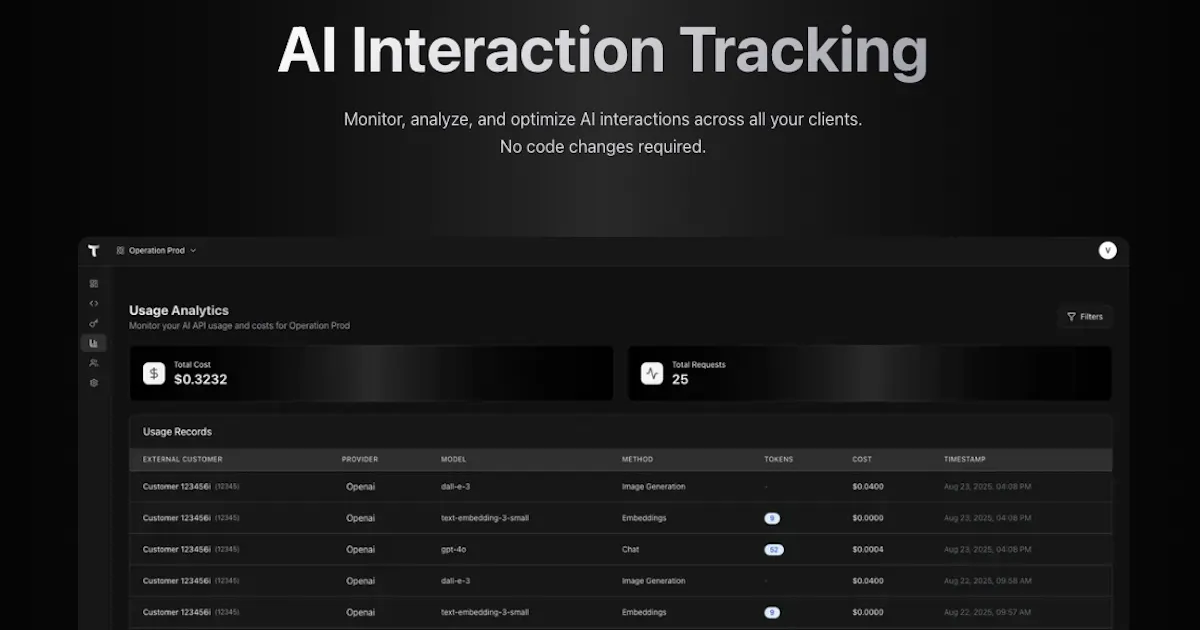
Task: Click the Aug 22, 09:57 AM timestamp
Action: tap(988, 612)
